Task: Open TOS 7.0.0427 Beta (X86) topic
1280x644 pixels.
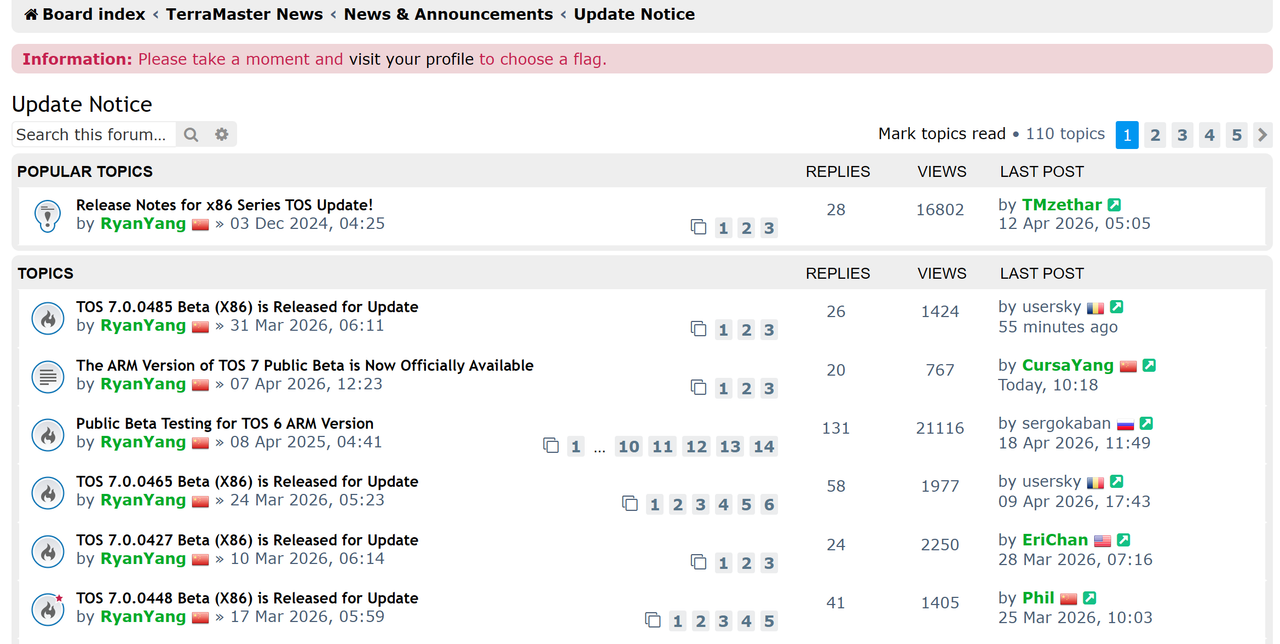Action: point(247,540)
